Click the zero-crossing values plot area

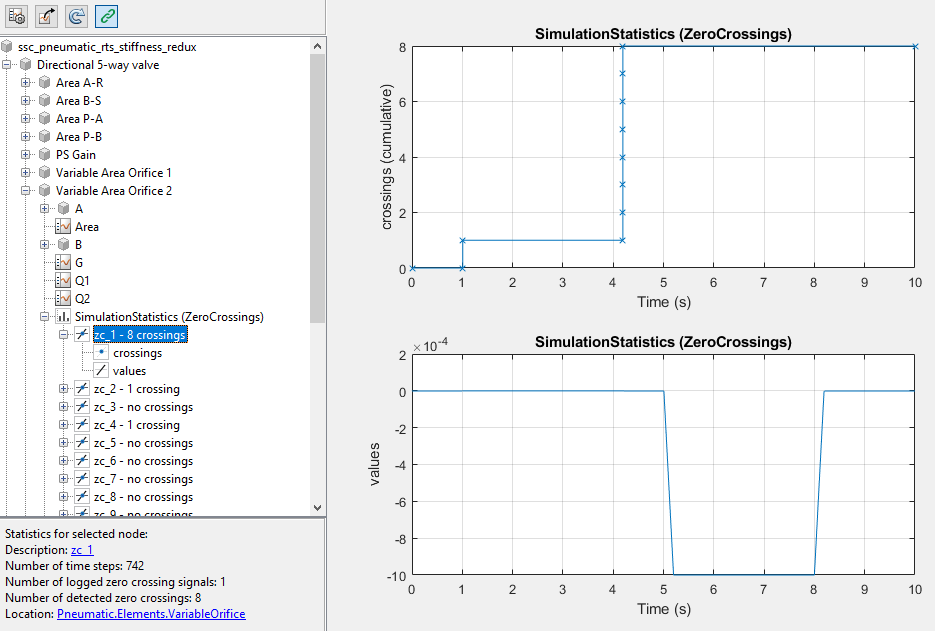pyautogui.click(x=663, y=465)
